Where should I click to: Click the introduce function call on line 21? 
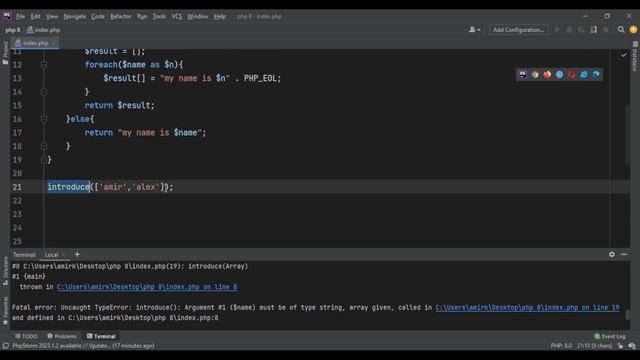(69, 187)
